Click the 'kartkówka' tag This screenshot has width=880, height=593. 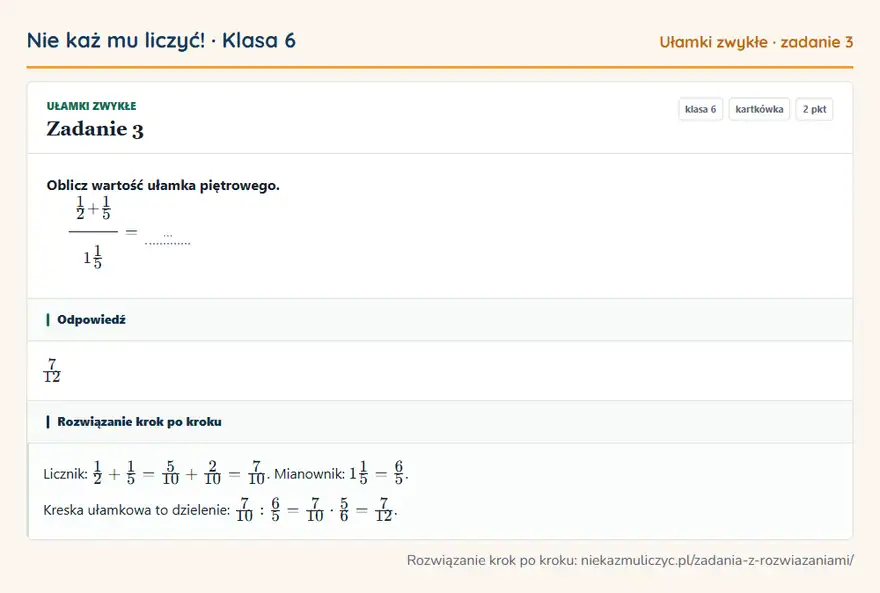[759, 109]
